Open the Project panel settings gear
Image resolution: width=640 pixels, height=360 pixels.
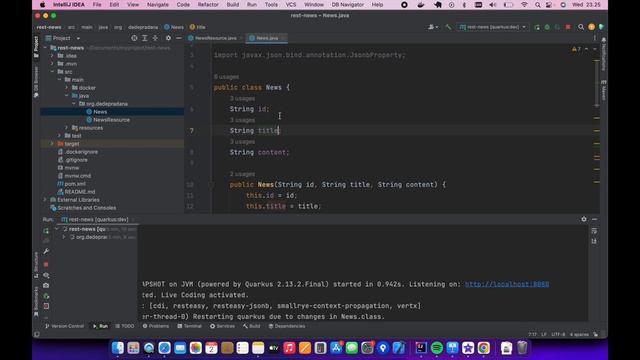[168, 38]
